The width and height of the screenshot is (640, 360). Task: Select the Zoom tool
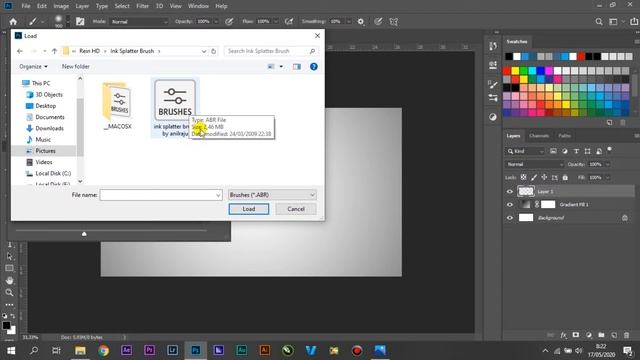(x=9, y=293)
